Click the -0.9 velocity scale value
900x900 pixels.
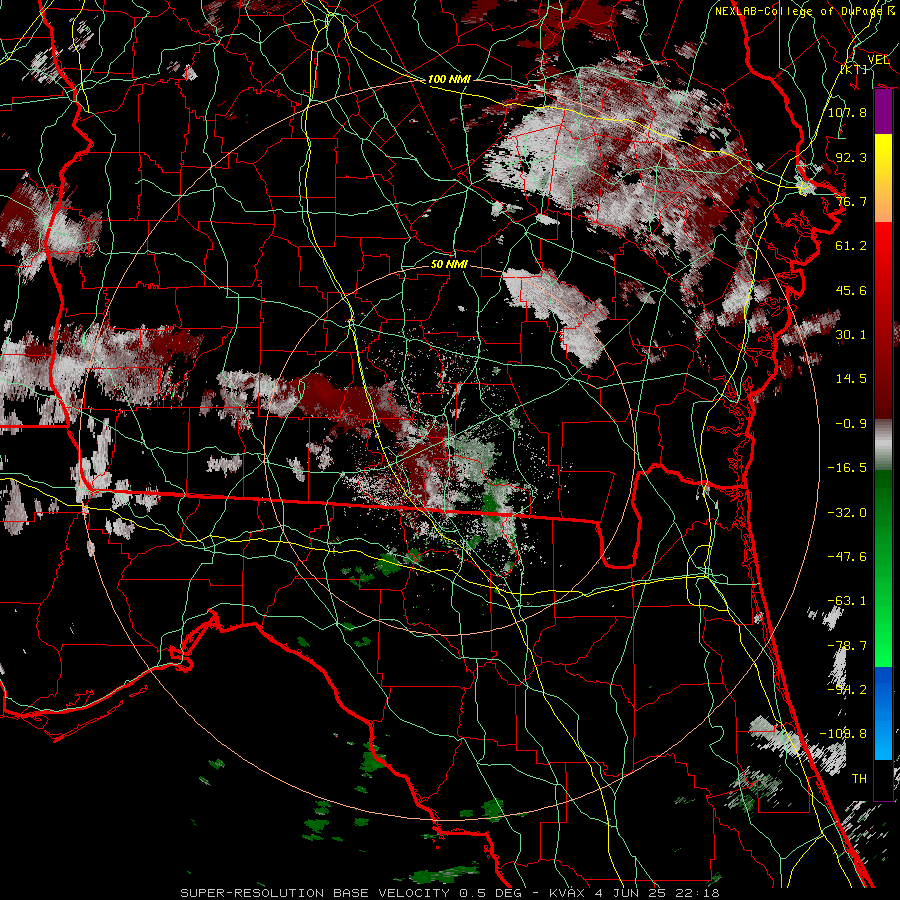point(851,424)
